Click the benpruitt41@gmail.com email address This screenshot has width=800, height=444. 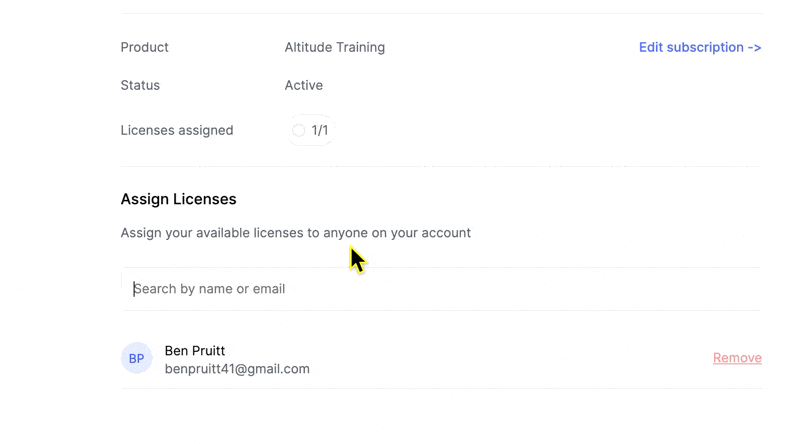237,369
